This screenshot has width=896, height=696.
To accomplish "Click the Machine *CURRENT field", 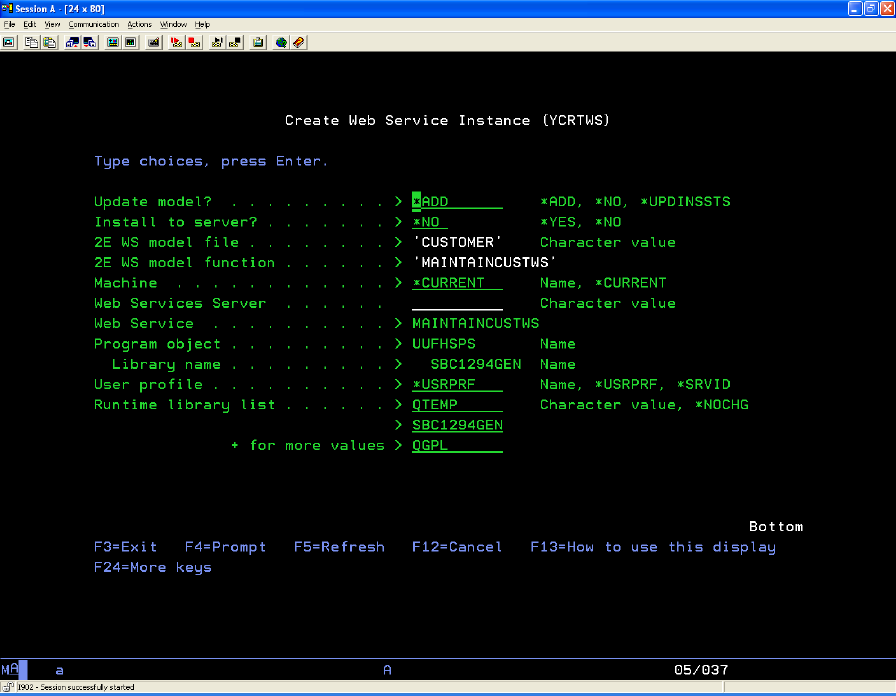I will (x=457, y=283).
